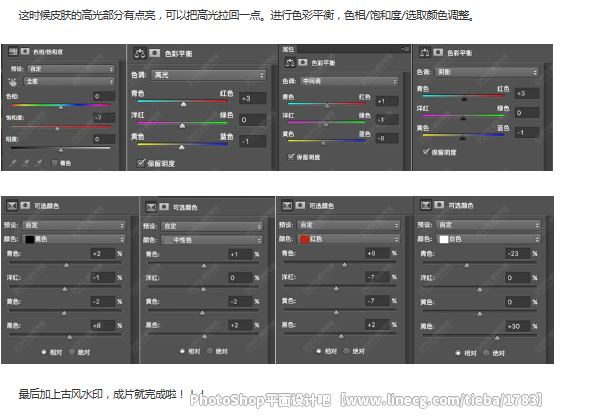Click the 明度 lightness slider in Hue/Saturation

point(61,148)
